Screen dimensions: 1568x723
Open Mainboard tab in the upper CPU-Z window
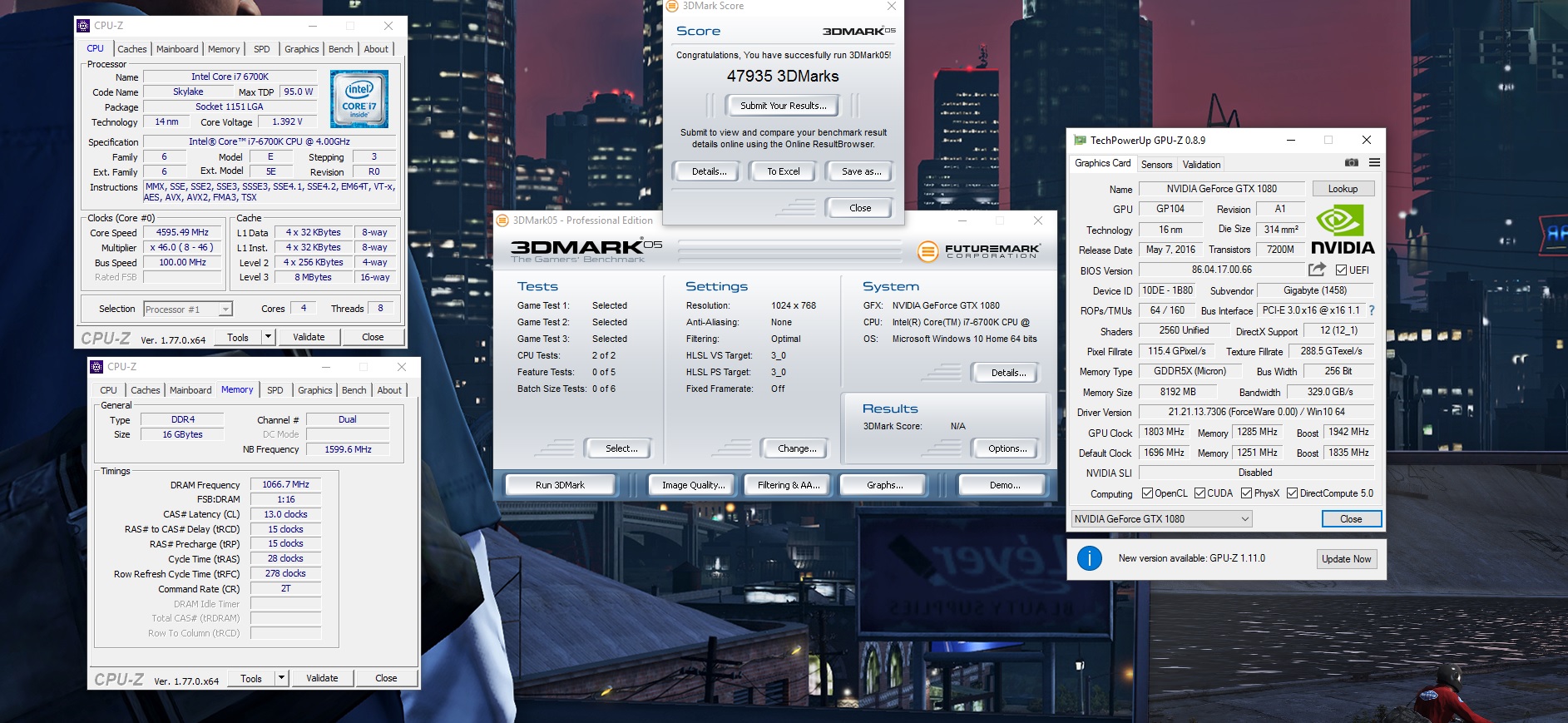[x=177, y=49]
